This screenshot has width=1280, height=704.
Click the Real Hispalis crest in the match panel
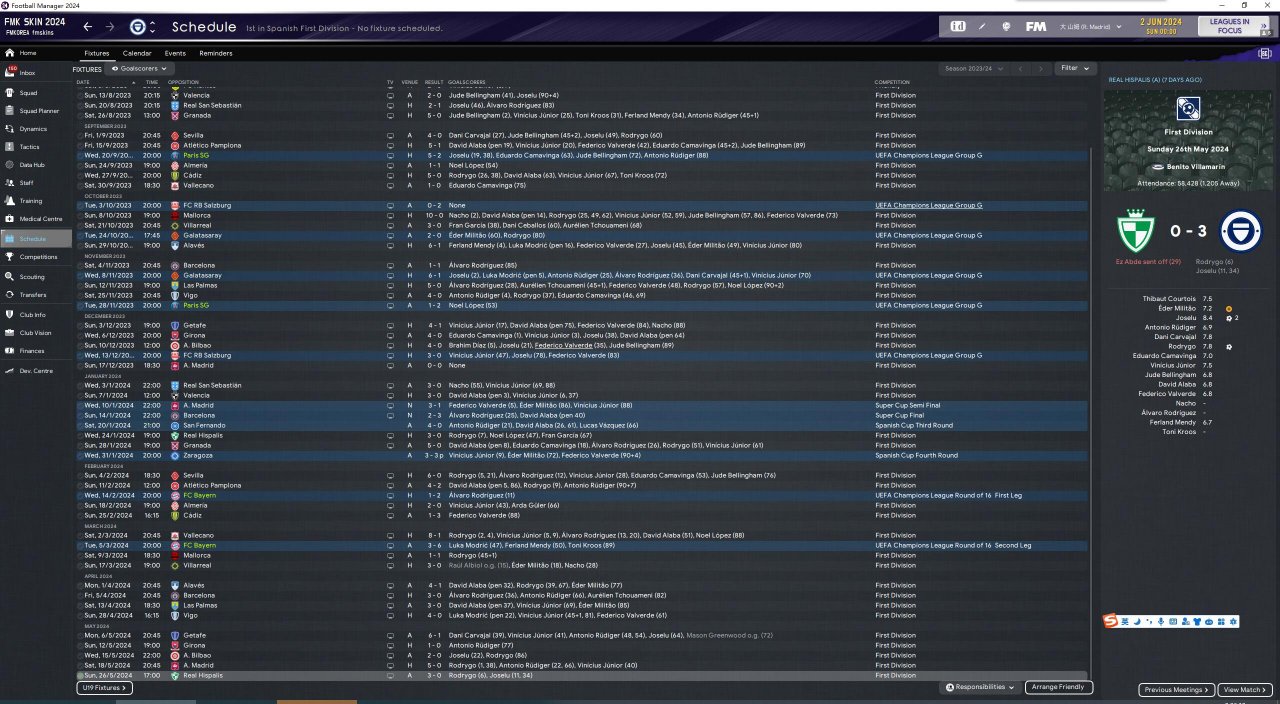coord(1138,231)
